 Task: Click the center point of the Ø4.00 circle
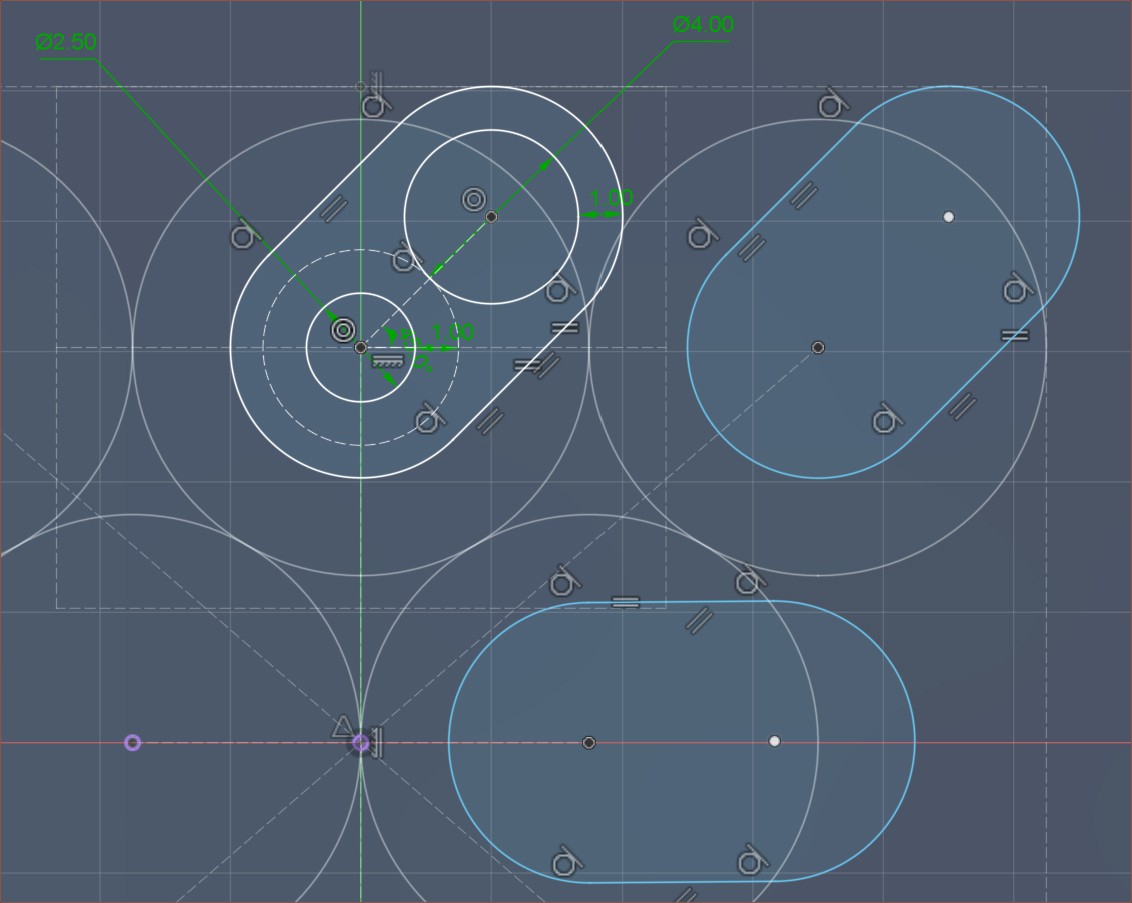(491, 217)
